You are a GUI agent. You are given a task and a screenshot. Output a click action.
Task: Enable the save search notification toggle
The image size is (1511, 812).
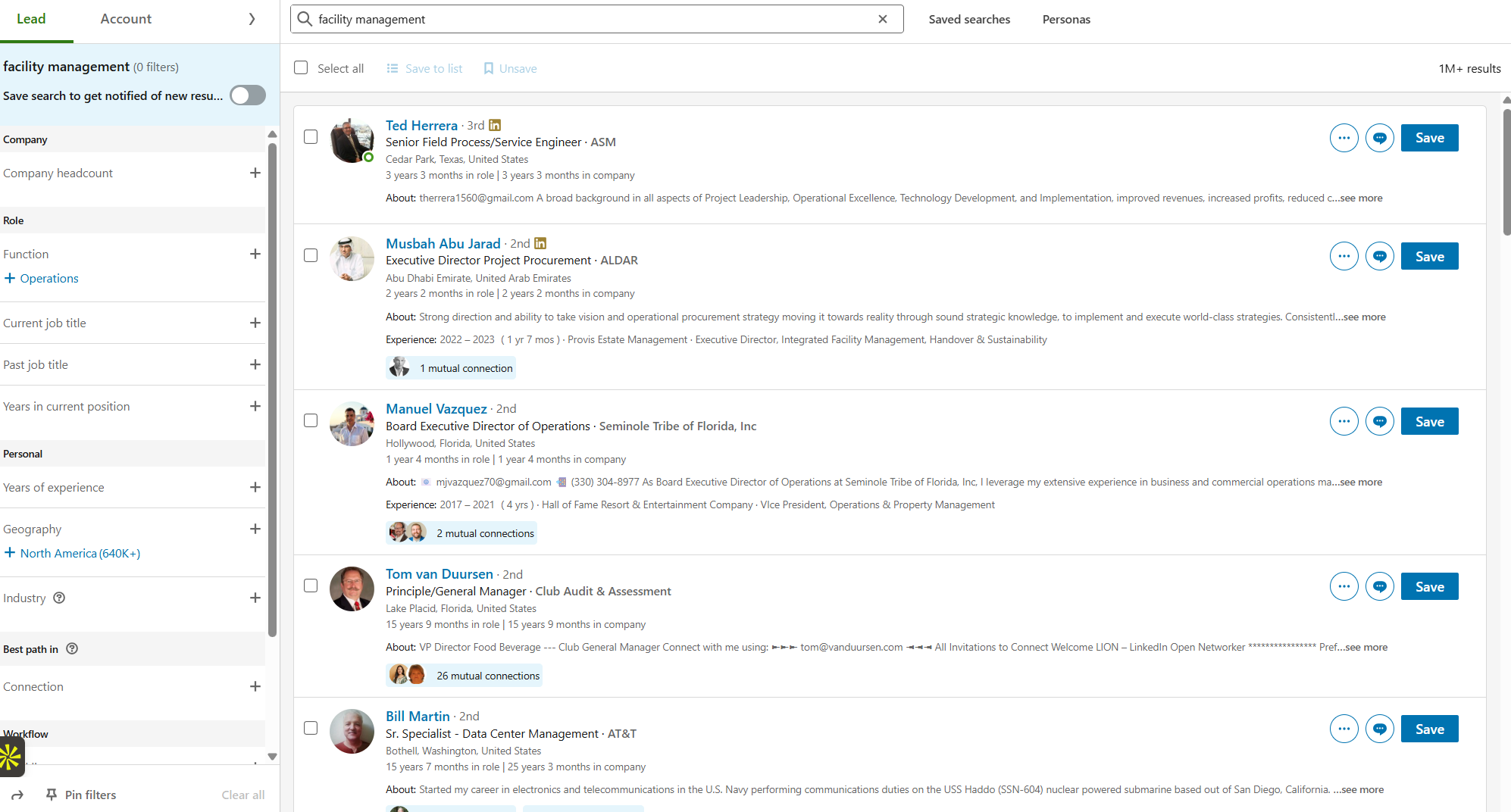click(248, 95)
